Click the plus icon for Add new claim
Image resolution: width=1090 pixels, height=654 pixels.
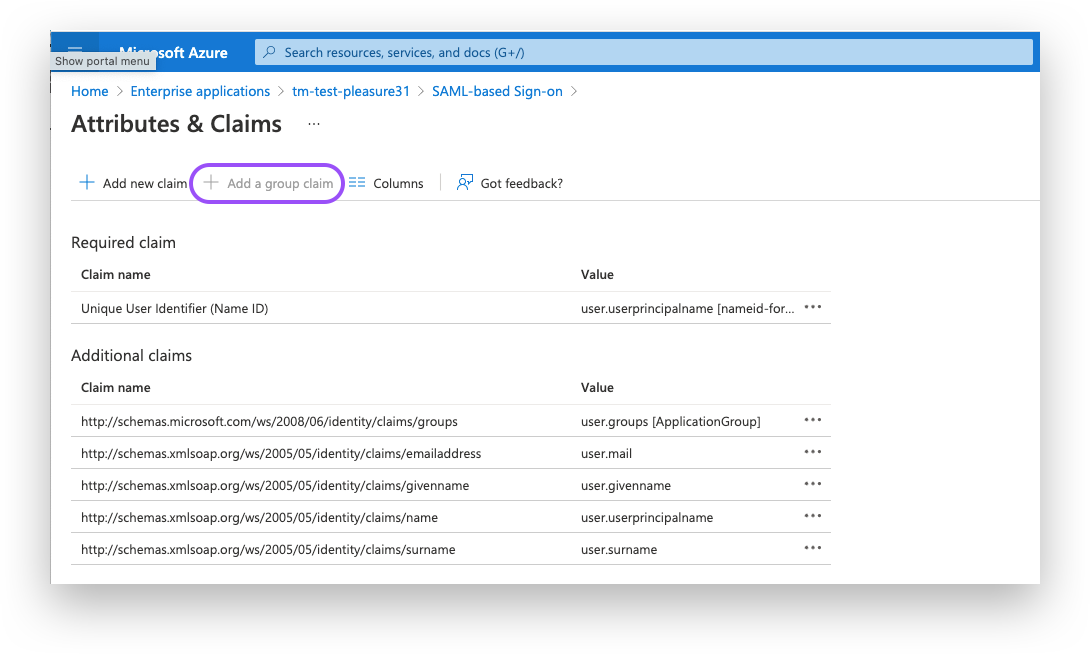click(87, 183)
